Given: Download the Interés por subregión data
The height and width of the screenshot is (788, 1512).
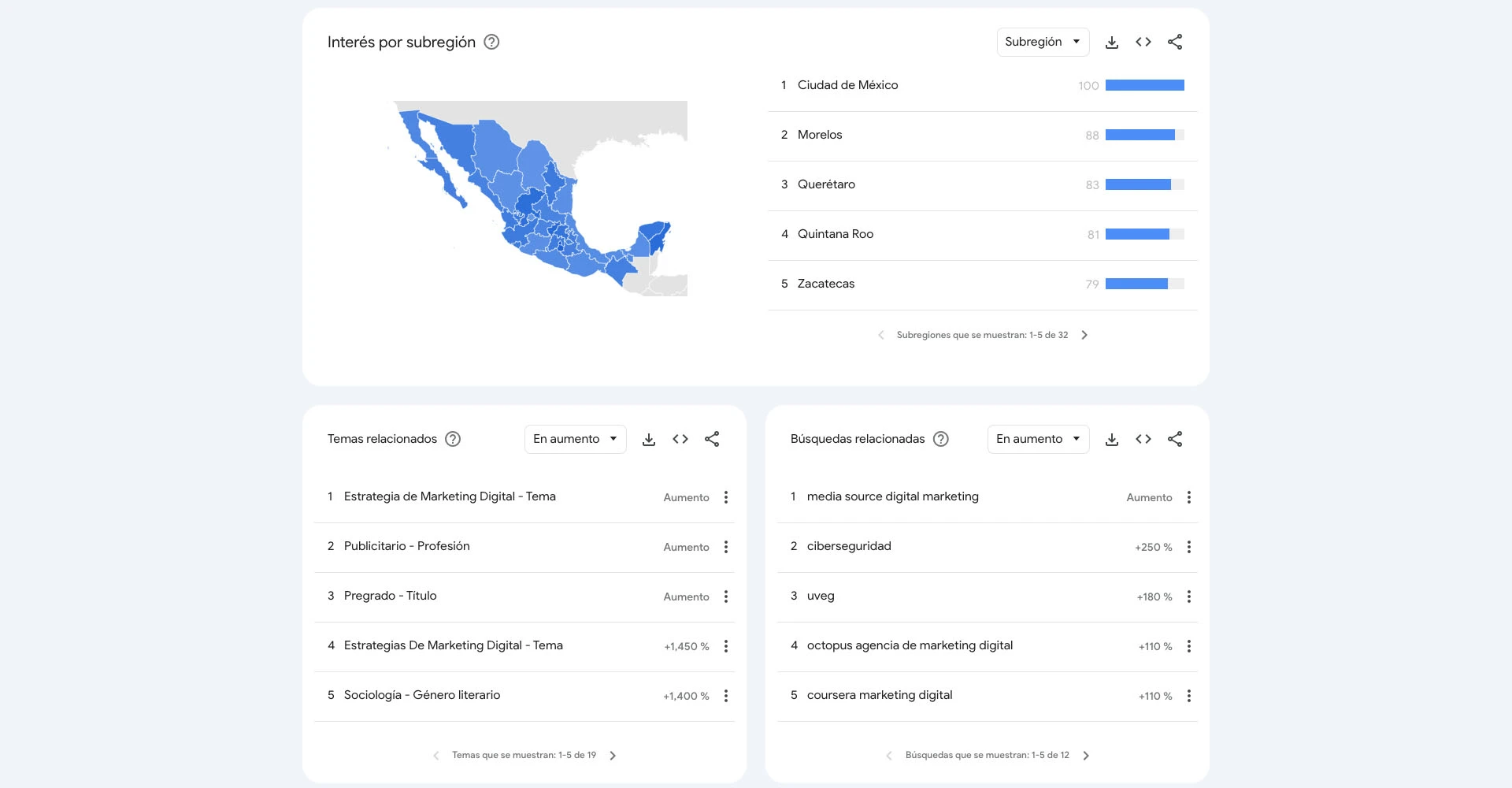Looking at the screenshot, I should 1112,42.
